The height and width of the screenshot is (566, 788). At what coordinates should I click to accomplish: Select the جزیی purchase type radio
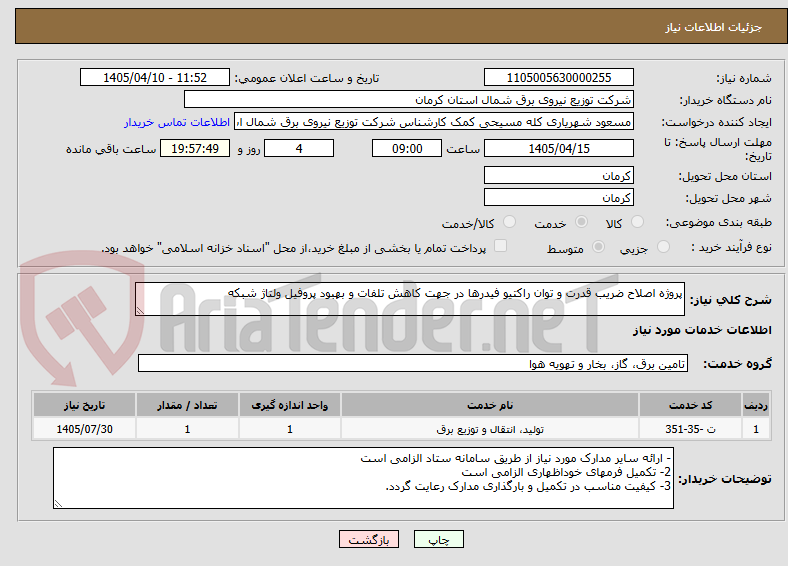pyautogui.click(x=663, y=246)
